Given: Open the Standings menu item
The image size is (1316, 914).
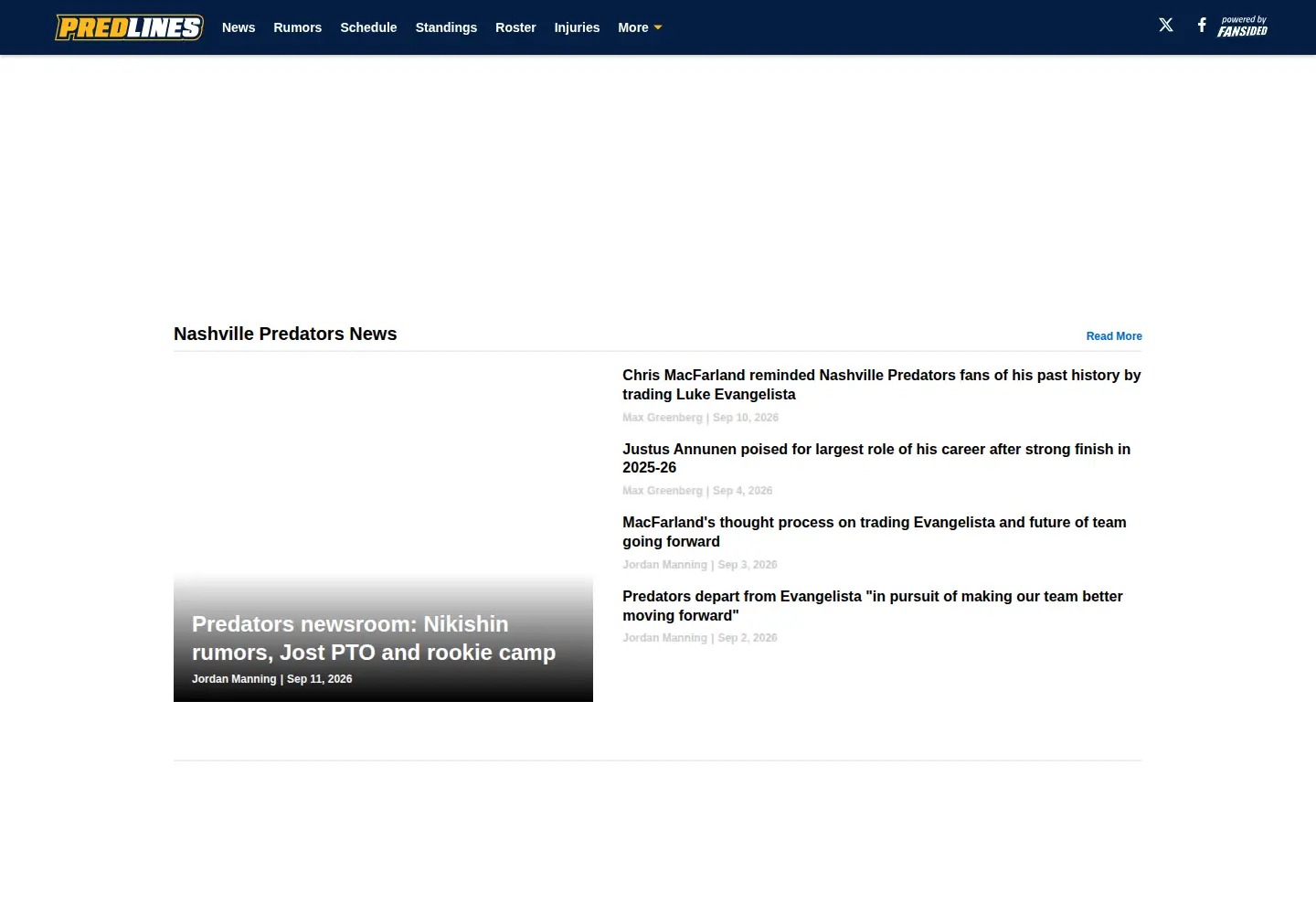Looking at the screenshot, I should point(446,27).
